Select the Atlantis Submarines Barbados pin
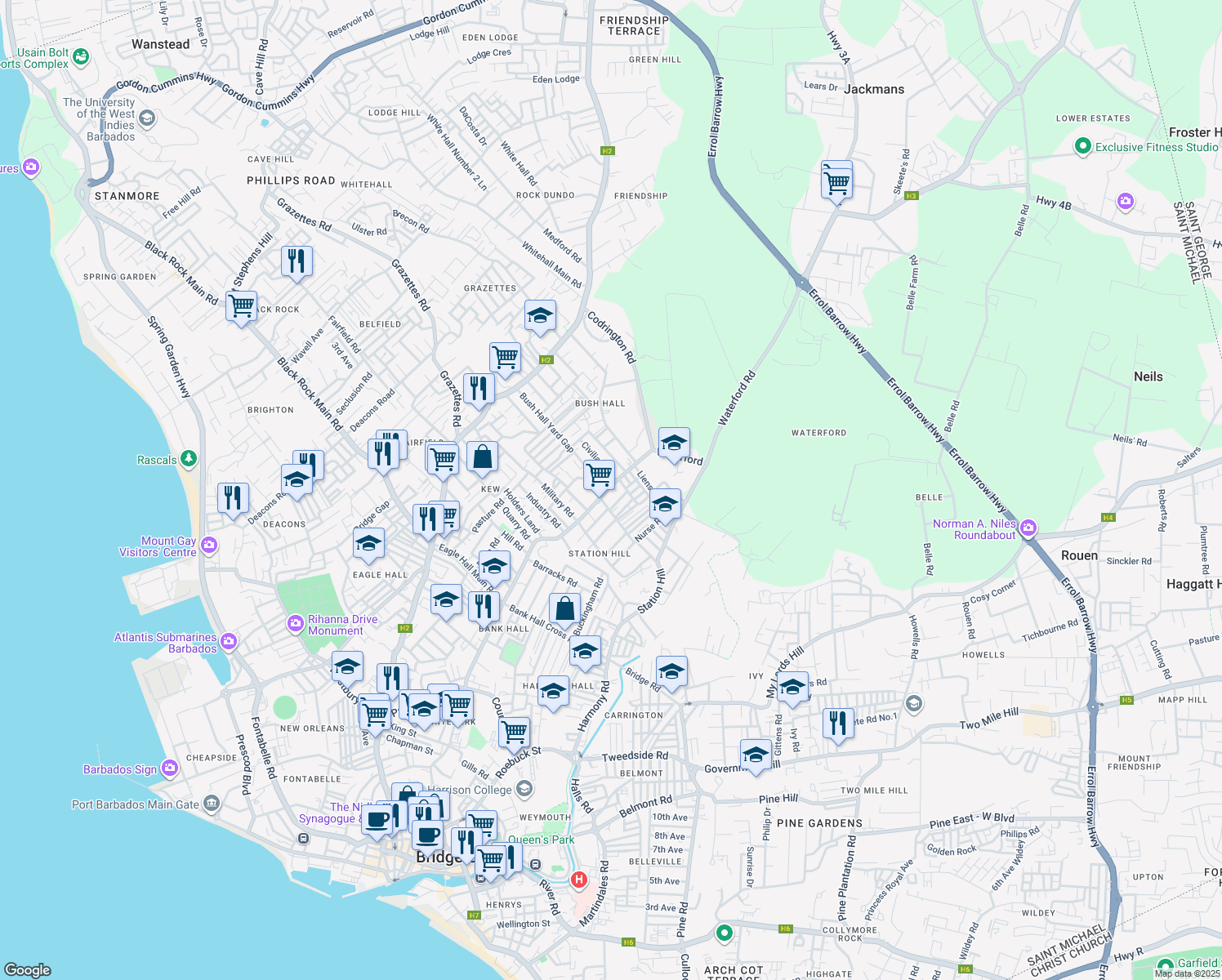This screenshot has height=980, width=1222. tap(229, 642)
